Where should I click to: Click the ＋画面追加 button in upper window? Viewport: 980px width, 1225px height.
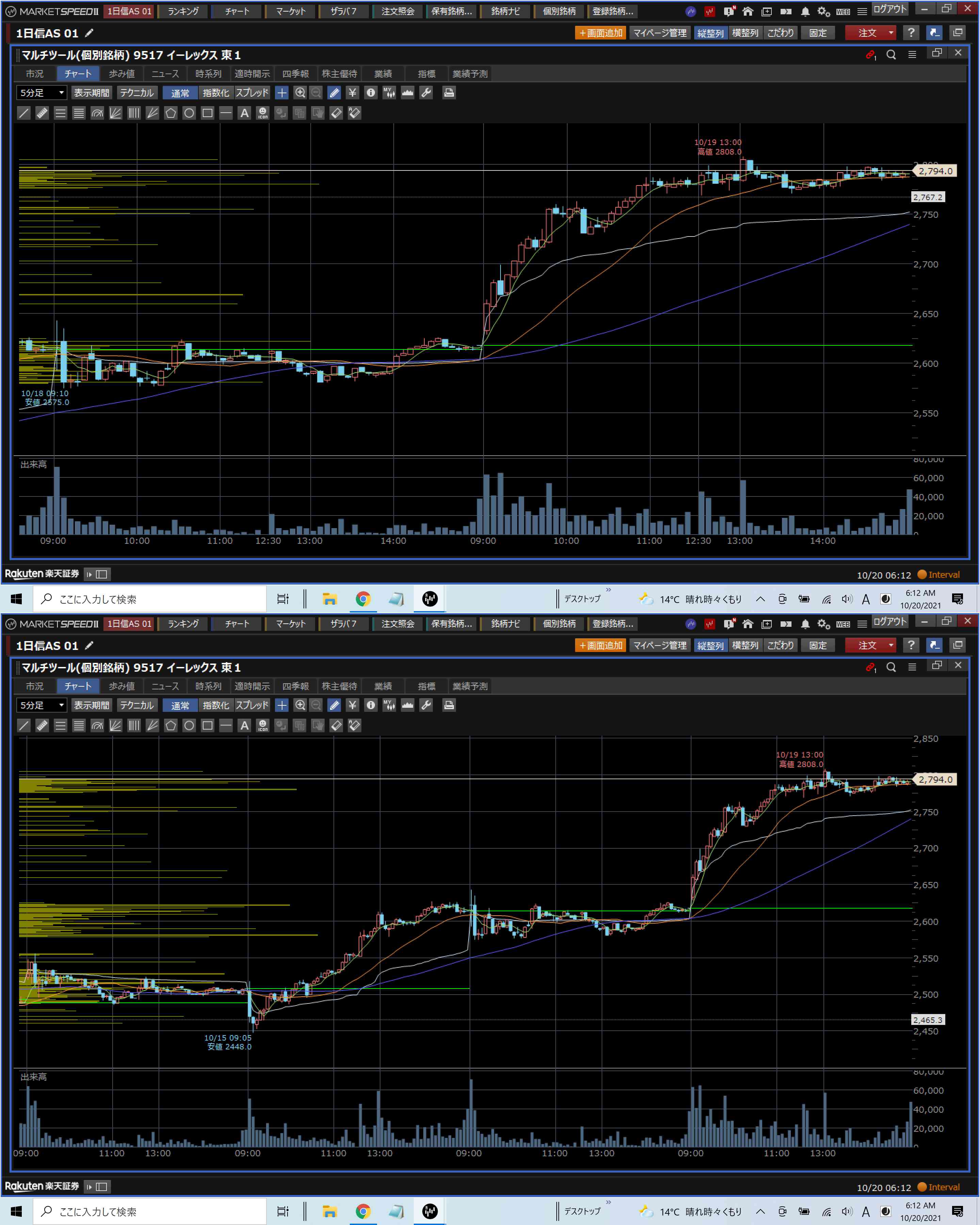tap(601, 33)
